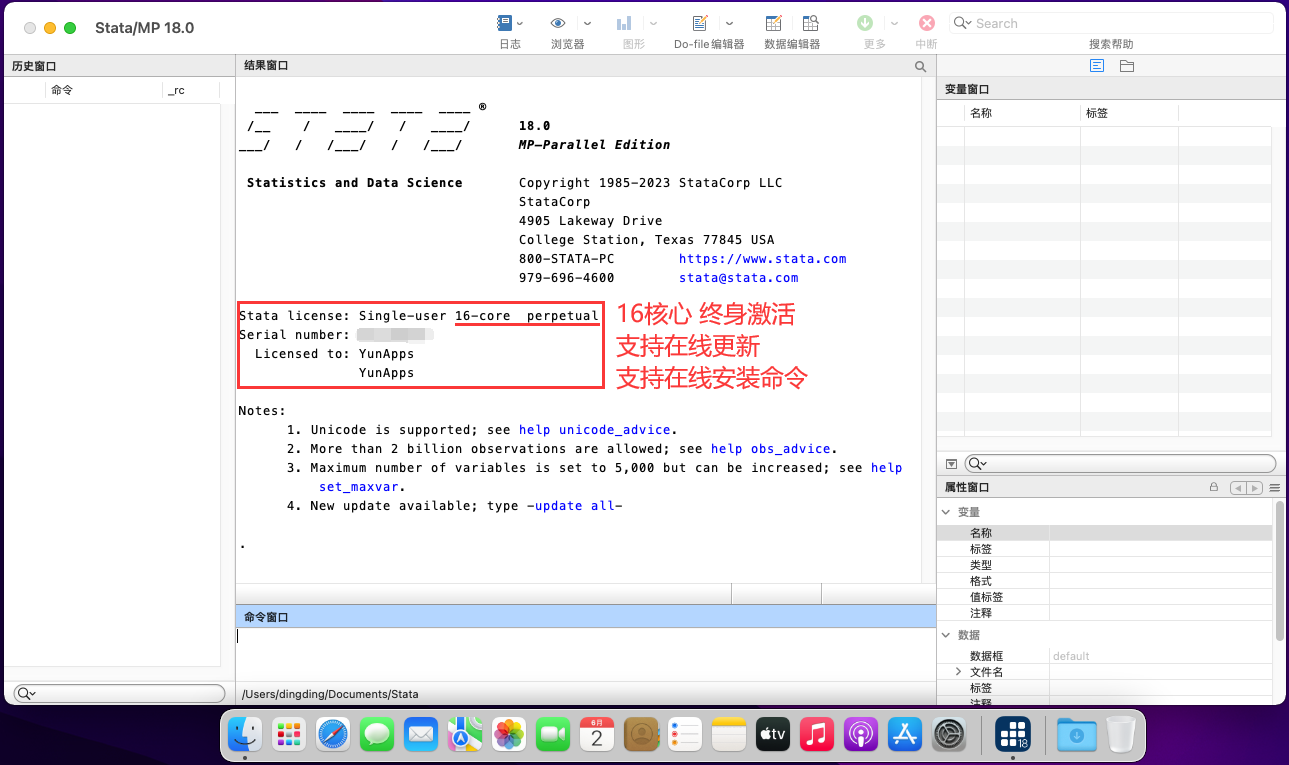The height and width of the screenshot is (765, 1289).
Task: Switch to folder view icon above 变量窗口
Action: (1127, 66)
